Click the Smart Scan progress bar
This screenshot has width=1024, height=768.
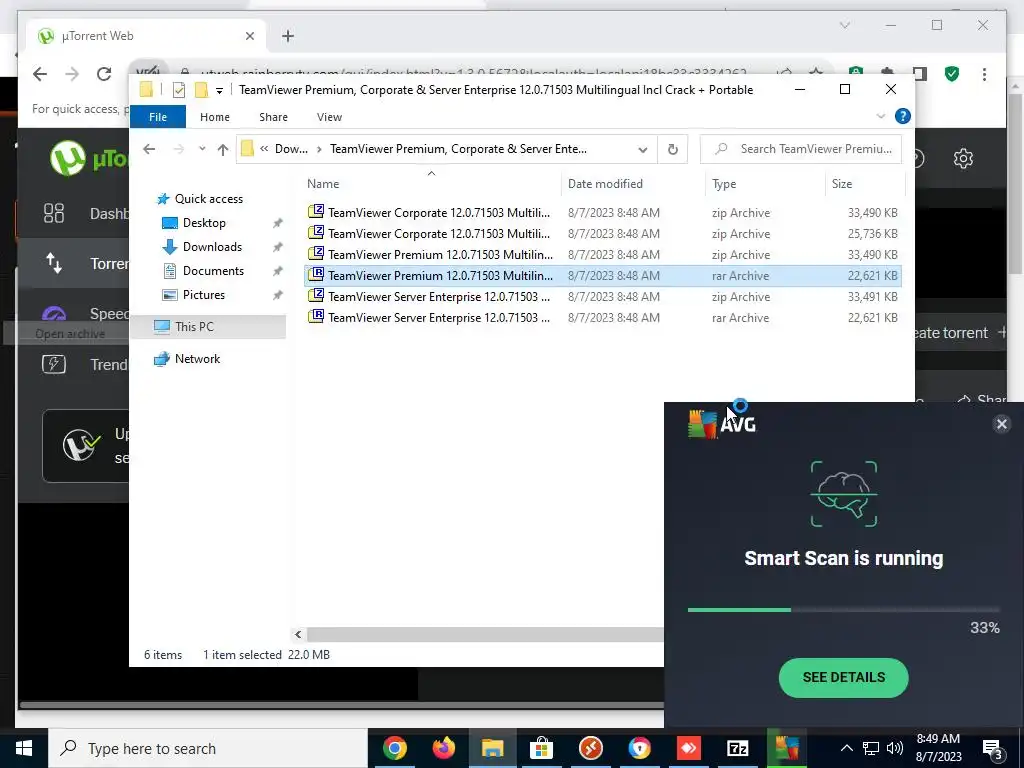point(843,610)
